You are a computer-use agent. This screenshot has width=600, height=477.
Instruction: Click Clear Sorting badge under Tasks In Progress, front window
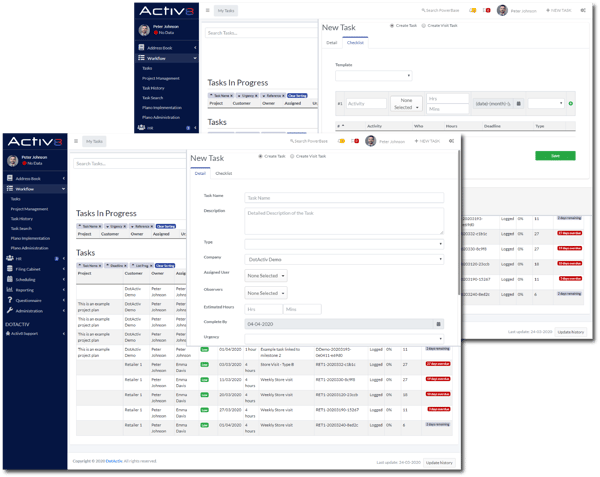coord(166,226)
